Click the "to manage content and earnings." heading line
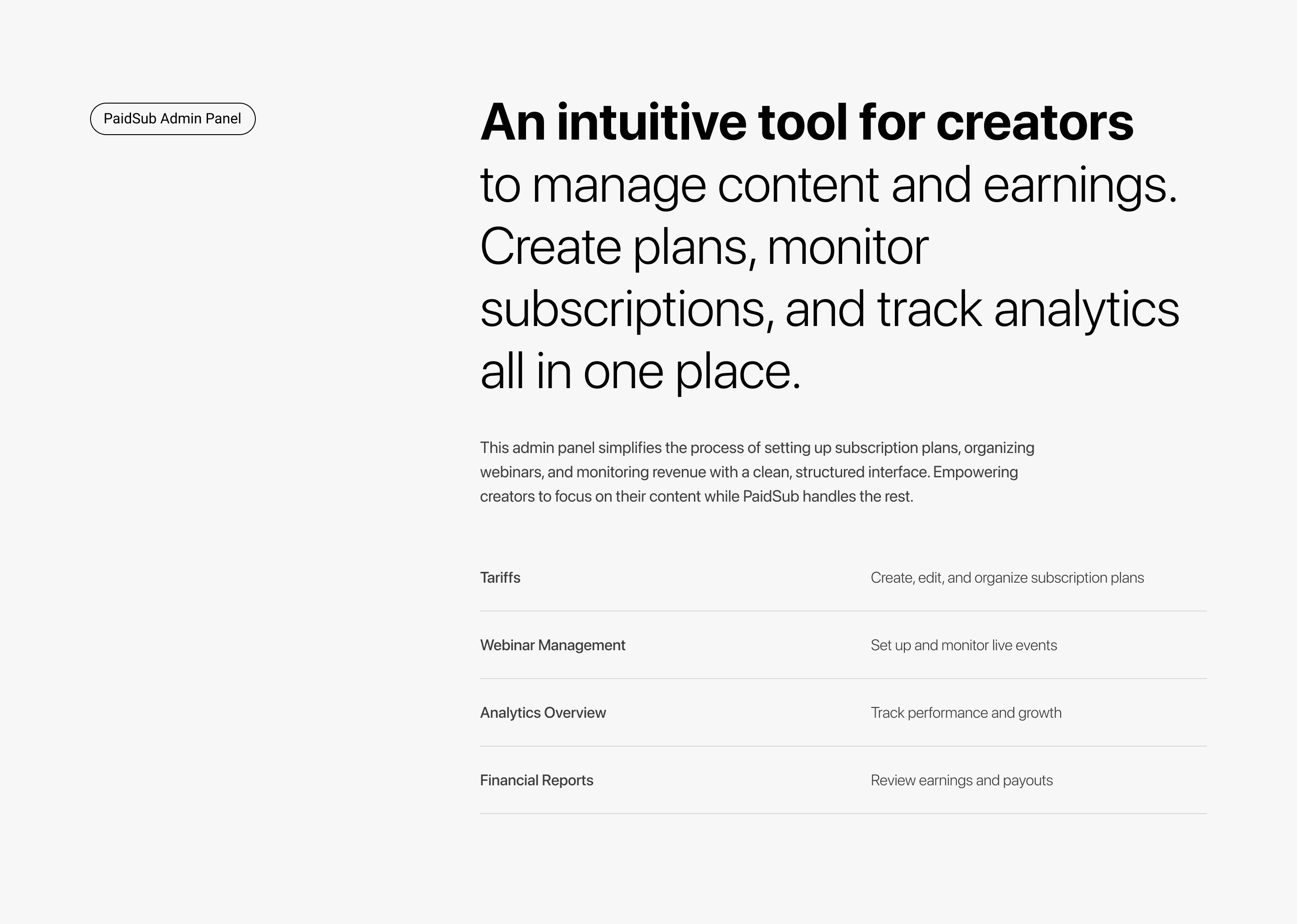 pos(828,186)
